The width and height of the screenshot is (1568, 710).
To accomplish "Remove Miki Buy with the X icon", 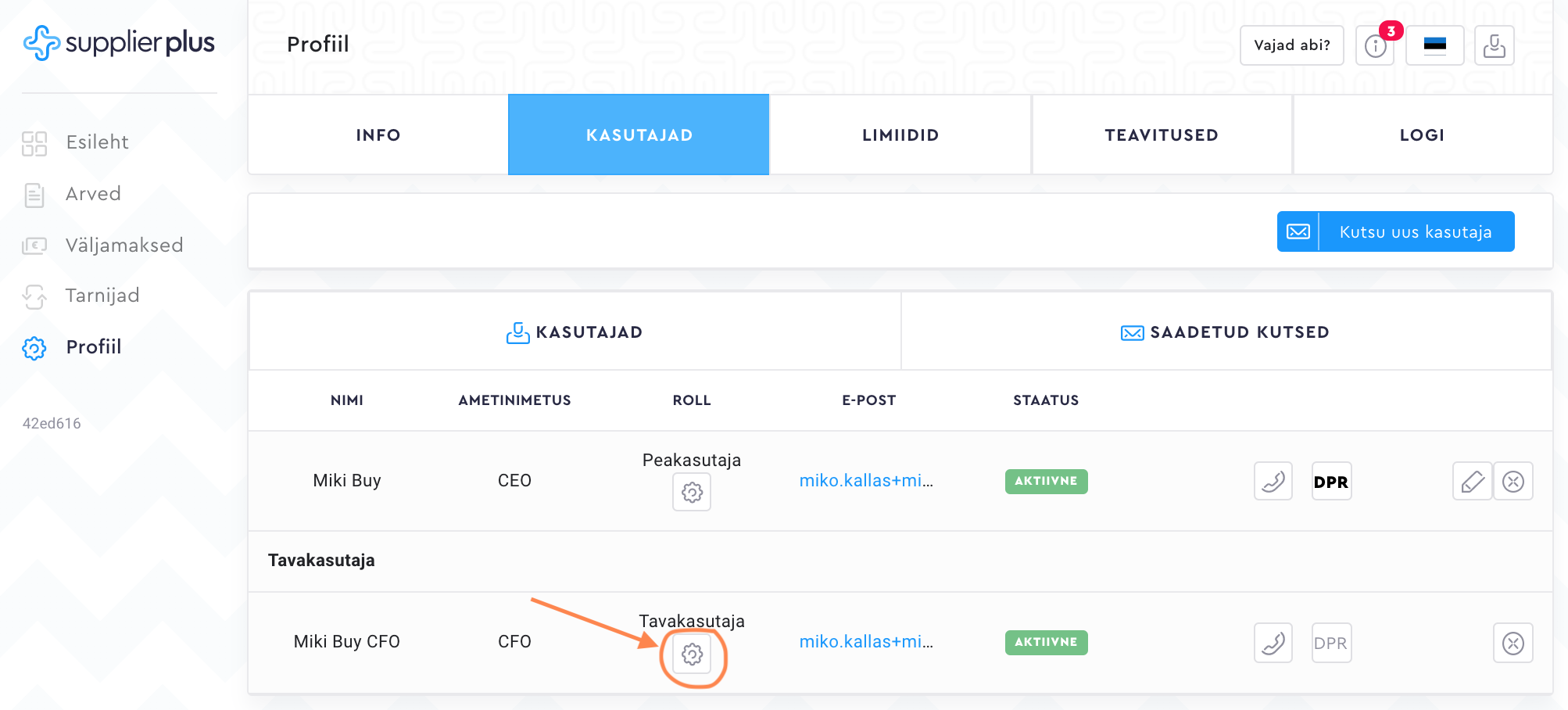I will 1513,481.
